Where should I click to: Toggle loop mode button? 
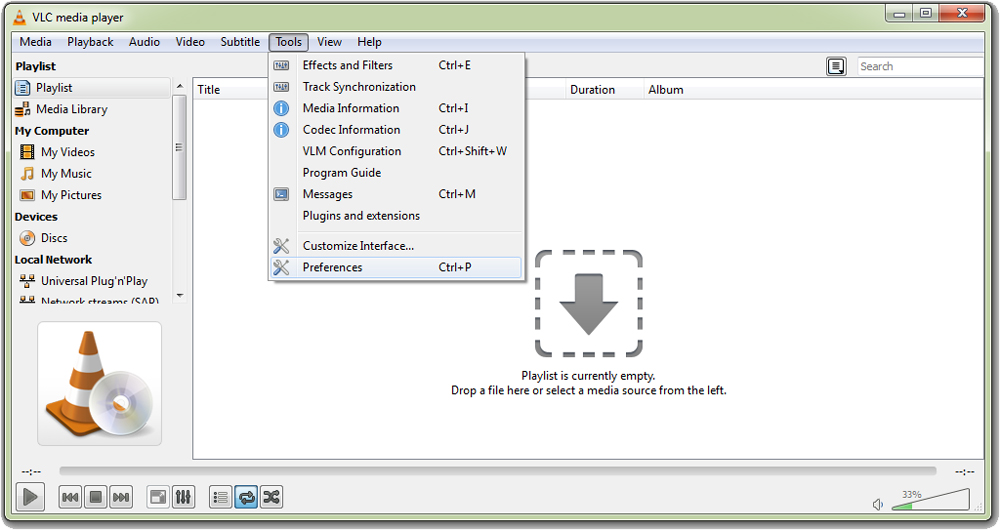(x=246, y=497)
